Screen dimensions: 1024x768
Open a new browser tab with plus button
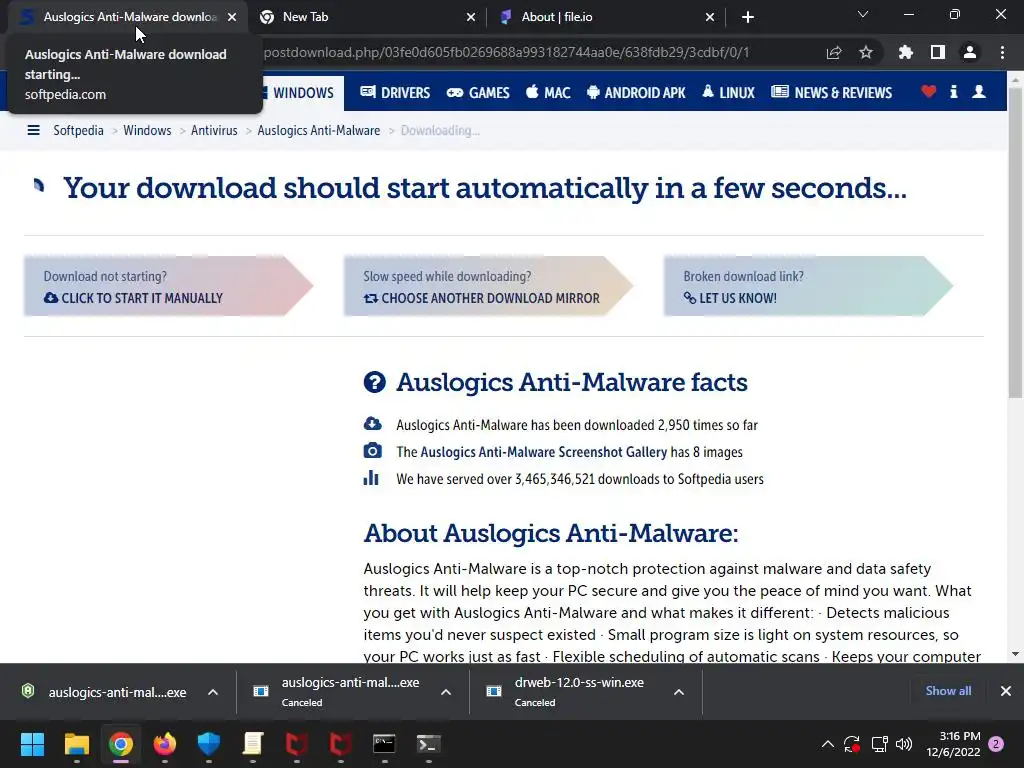(748, 17)
